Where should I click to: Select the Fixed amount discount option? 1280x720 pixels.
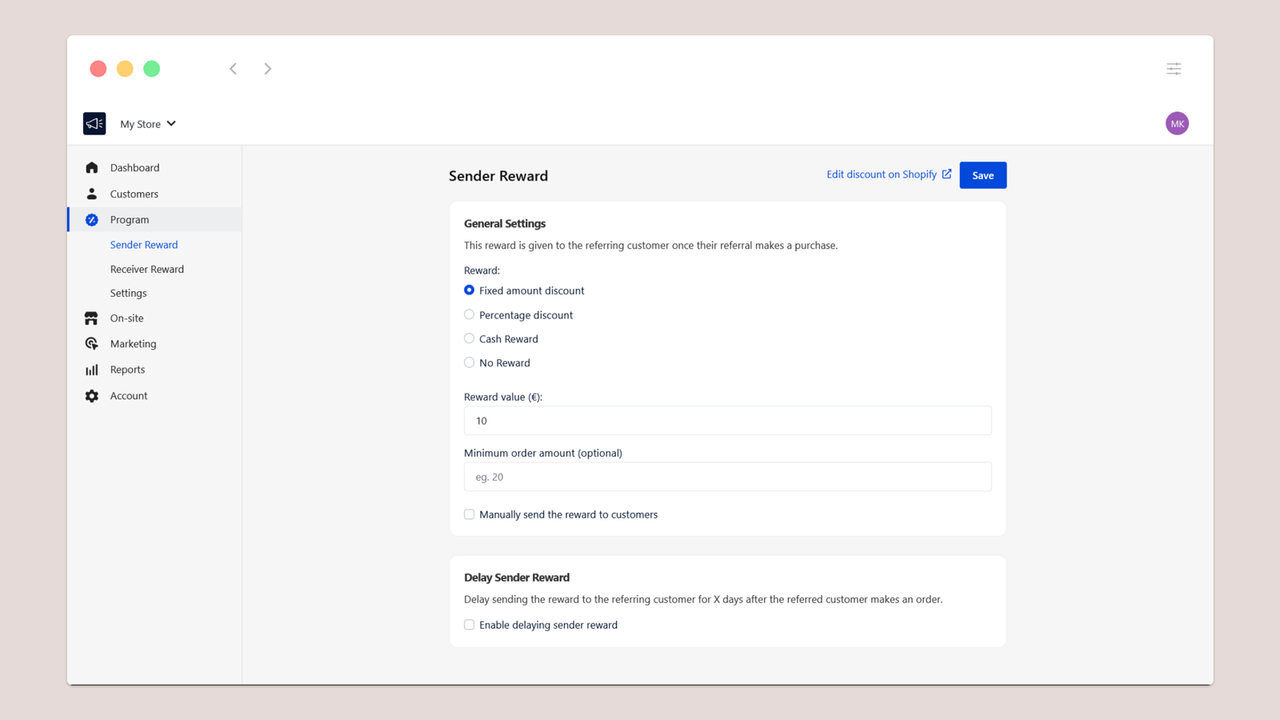(469, 290)
